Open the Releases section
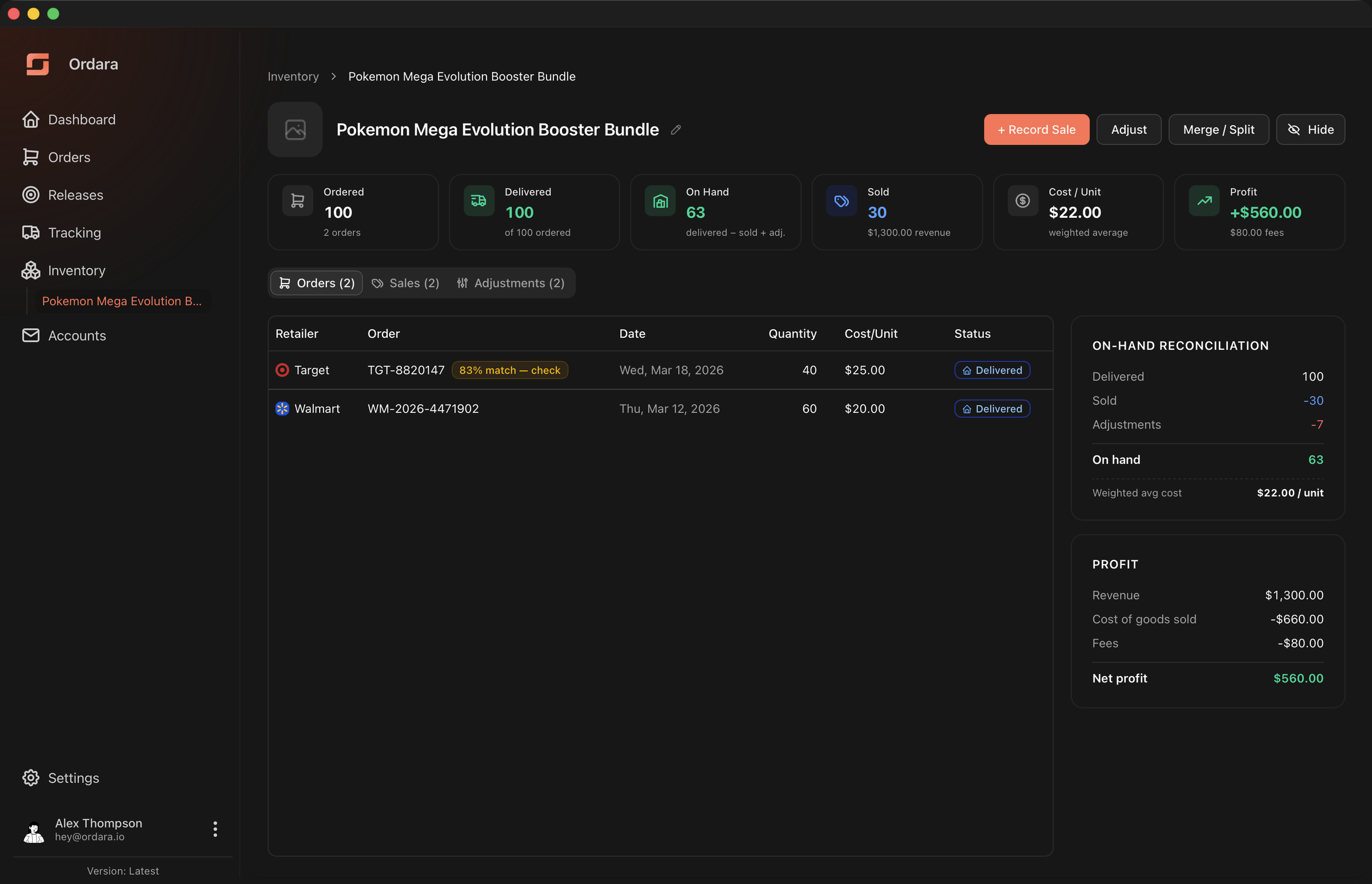Screen dimensions: 1372x884 click(x=63, y=195)
